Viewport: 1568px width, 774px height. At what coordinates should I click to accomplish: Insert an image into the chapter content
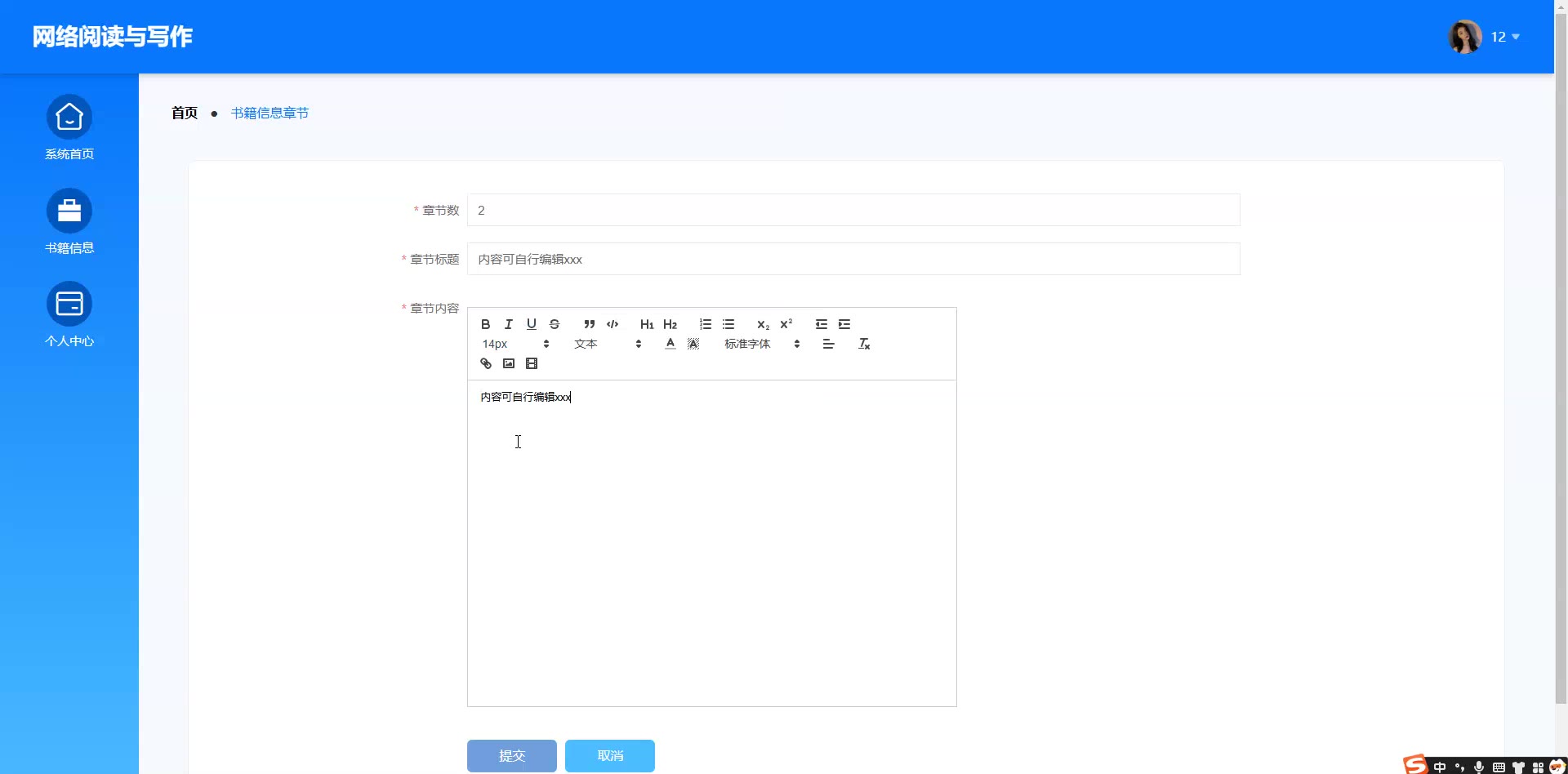click(x=509, y=363)
